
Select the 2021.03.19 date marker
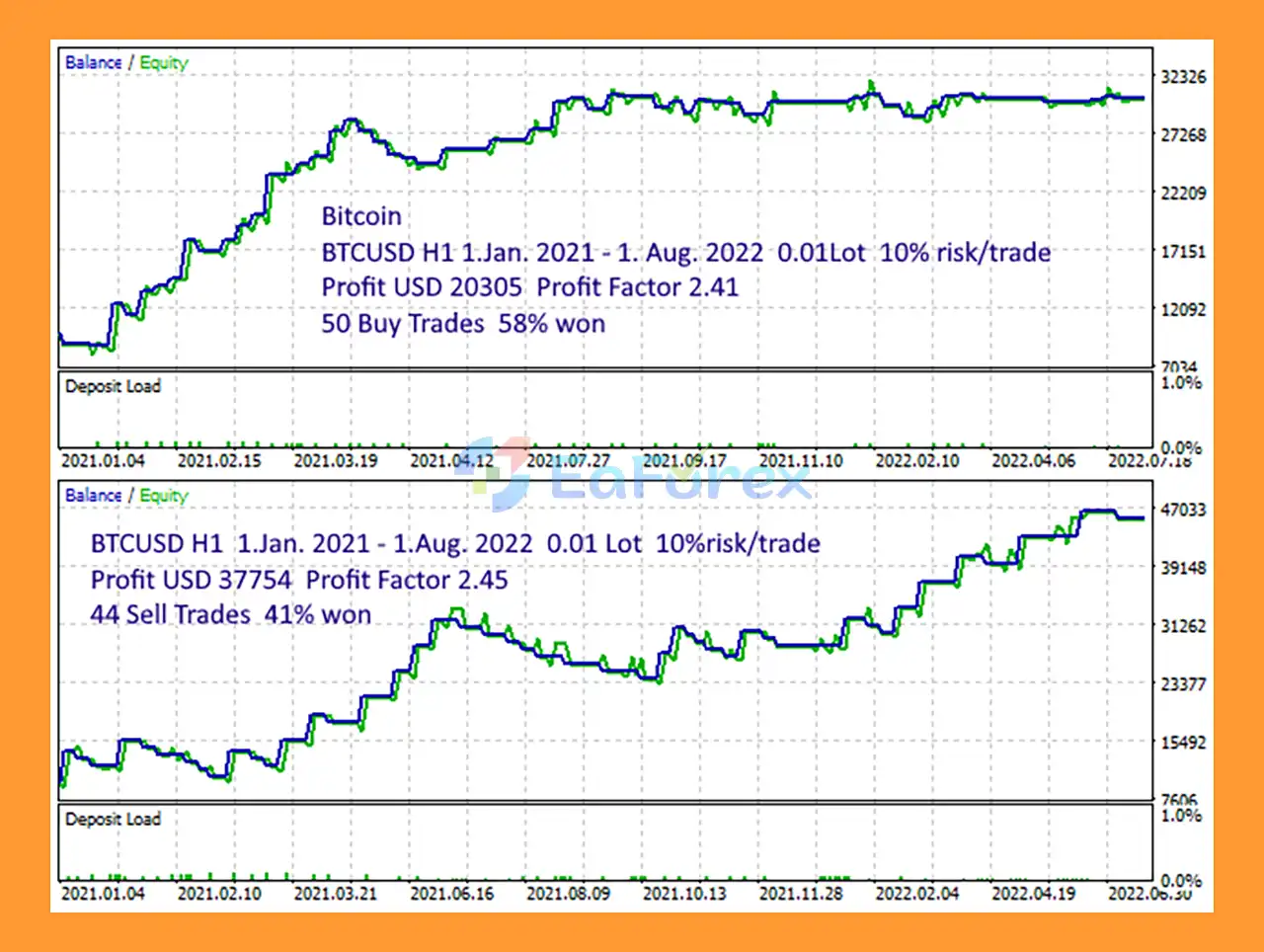tap(335, 461)
